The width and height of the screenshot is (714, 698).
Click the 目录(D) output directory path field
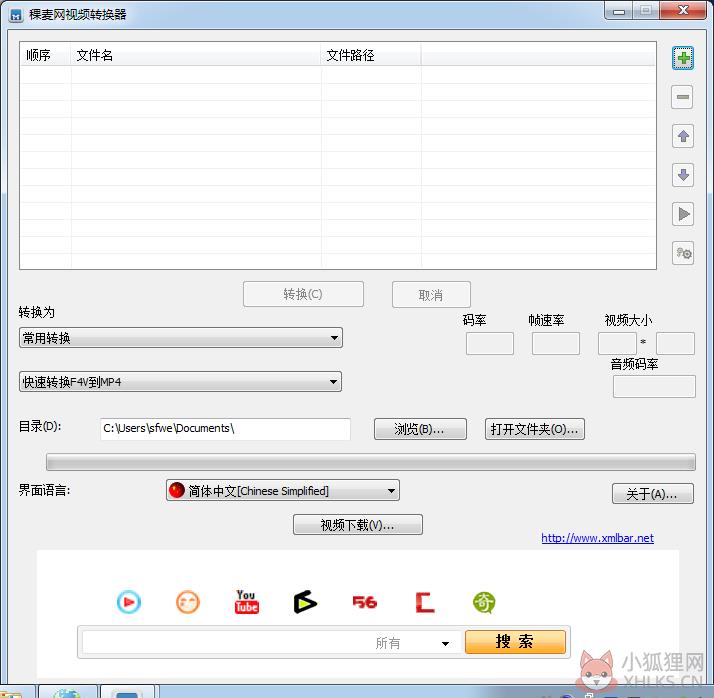[225, 429]
